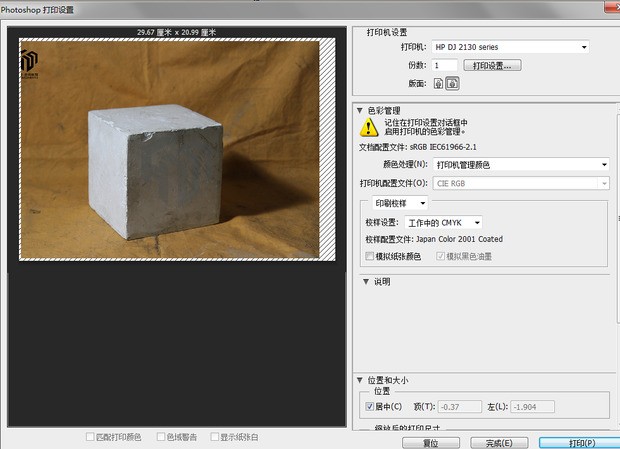The image size is (620, 449).
Task: Click the yellow color management warning icon
Action: click(x=369, y=127)
